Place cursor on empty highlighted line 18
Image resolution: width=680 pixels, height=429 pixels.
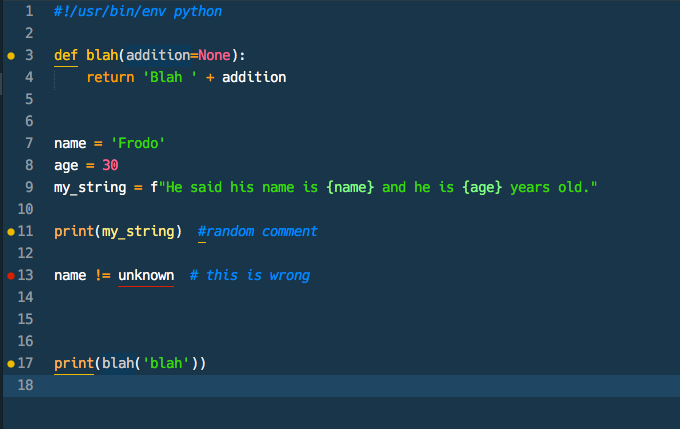tap(300, 385)
